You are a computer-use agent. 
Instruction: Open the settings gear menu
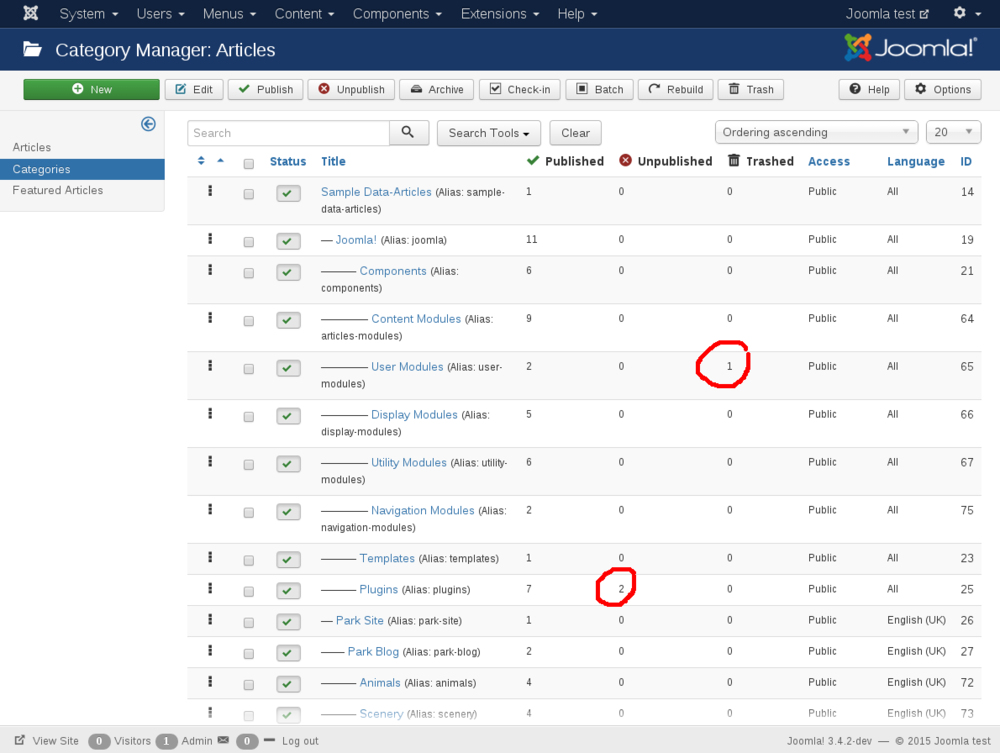(965, 14)
